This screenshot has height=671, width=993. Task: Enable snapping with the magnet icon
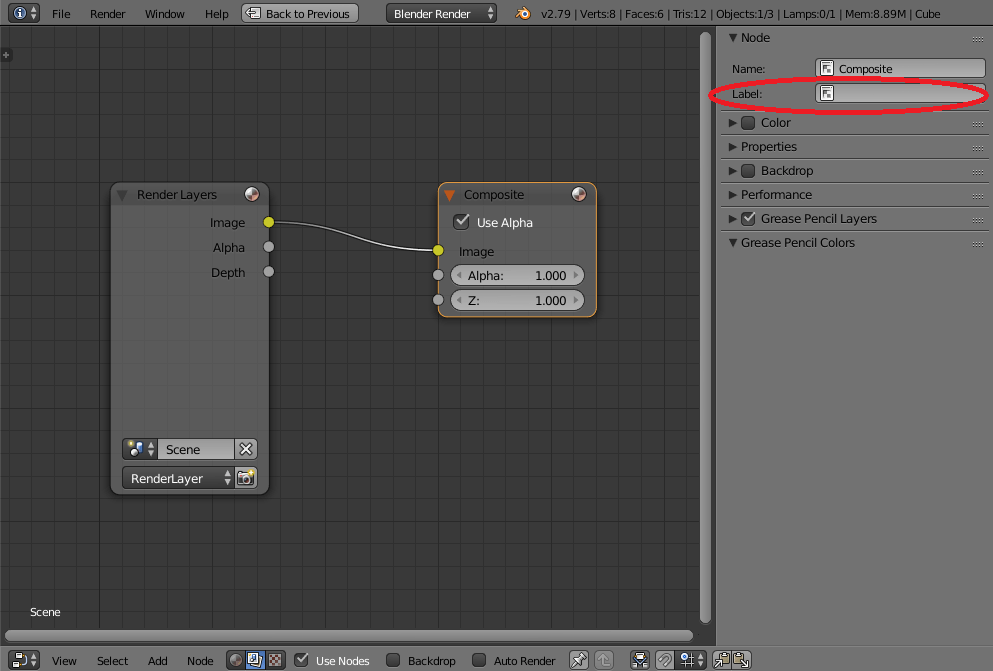tap(665, 660)
